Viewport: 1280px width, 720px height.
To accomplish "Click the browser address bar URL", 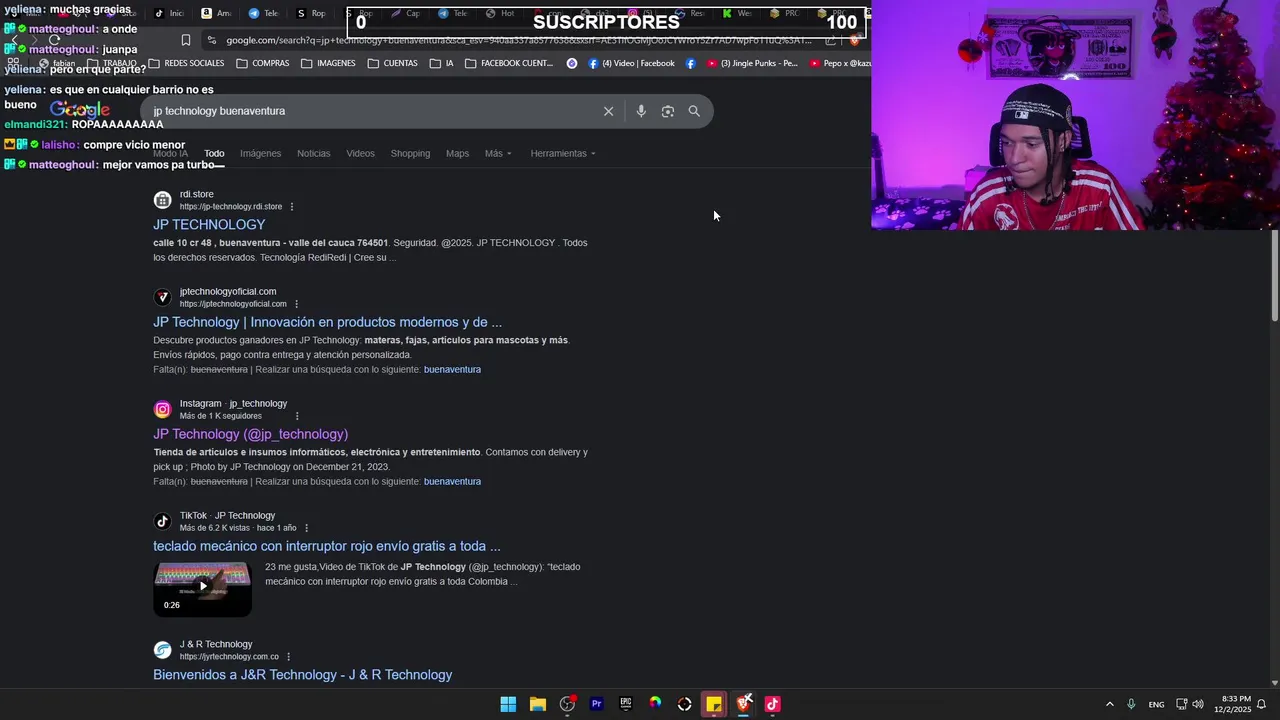I will click(x=518, y=40).
